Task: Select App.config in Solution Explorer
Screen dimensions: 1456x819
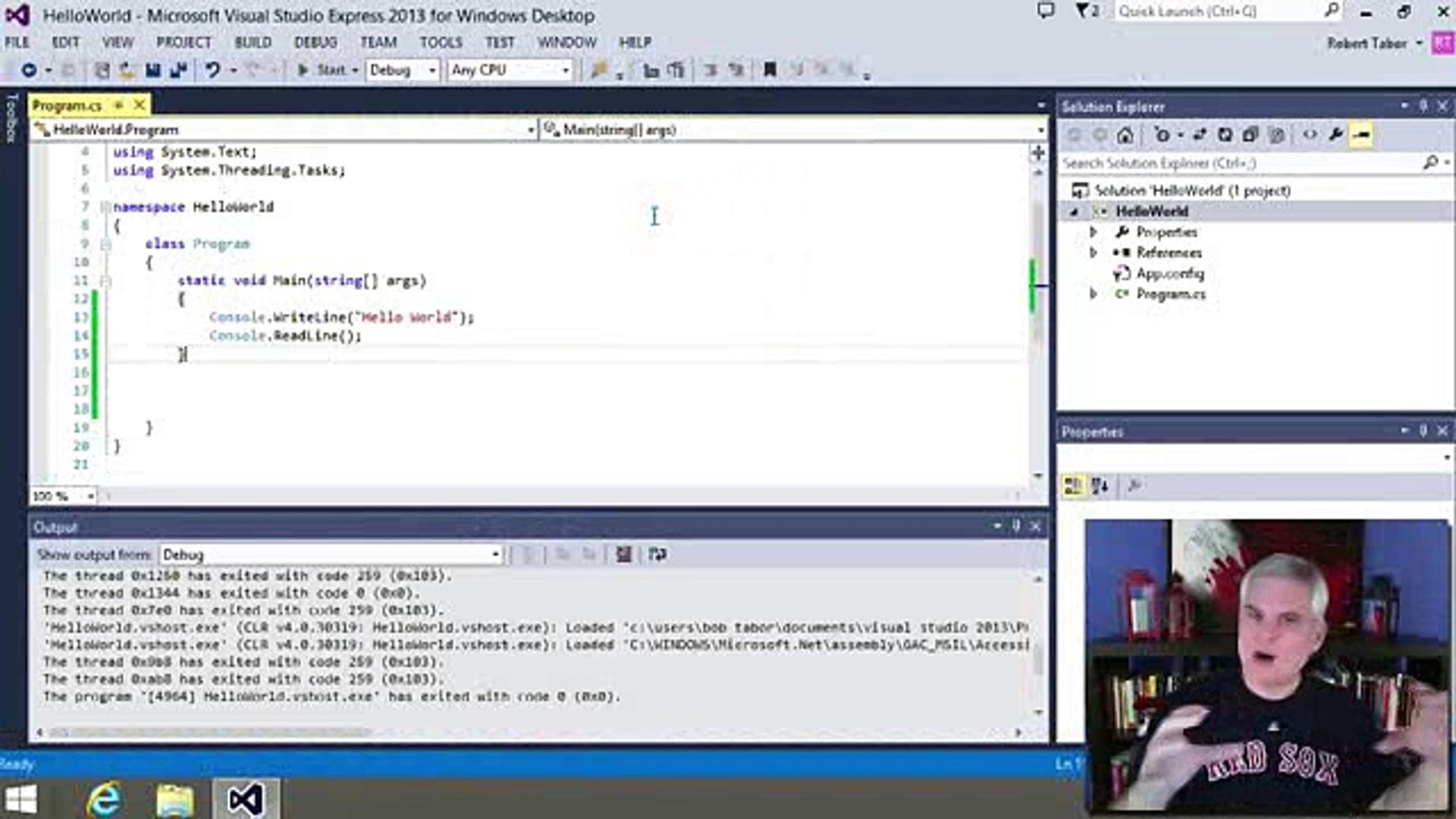Action: pyautogui.click(x=1169, y=274)
